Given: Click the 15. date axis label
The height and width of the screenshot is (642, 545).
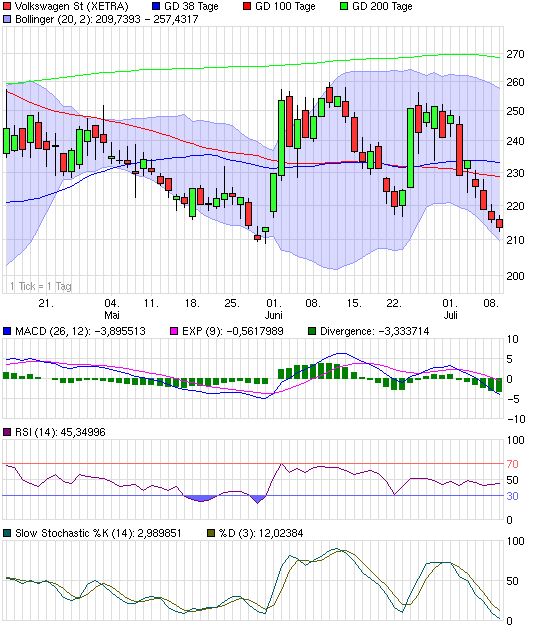Looking at the screenshot, I should [x=354, y=303].
